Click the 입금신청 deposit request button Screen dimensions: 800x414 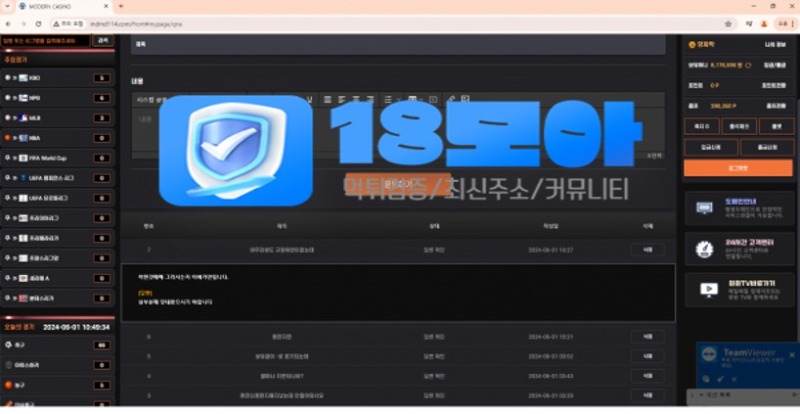[x=711, y=147]
